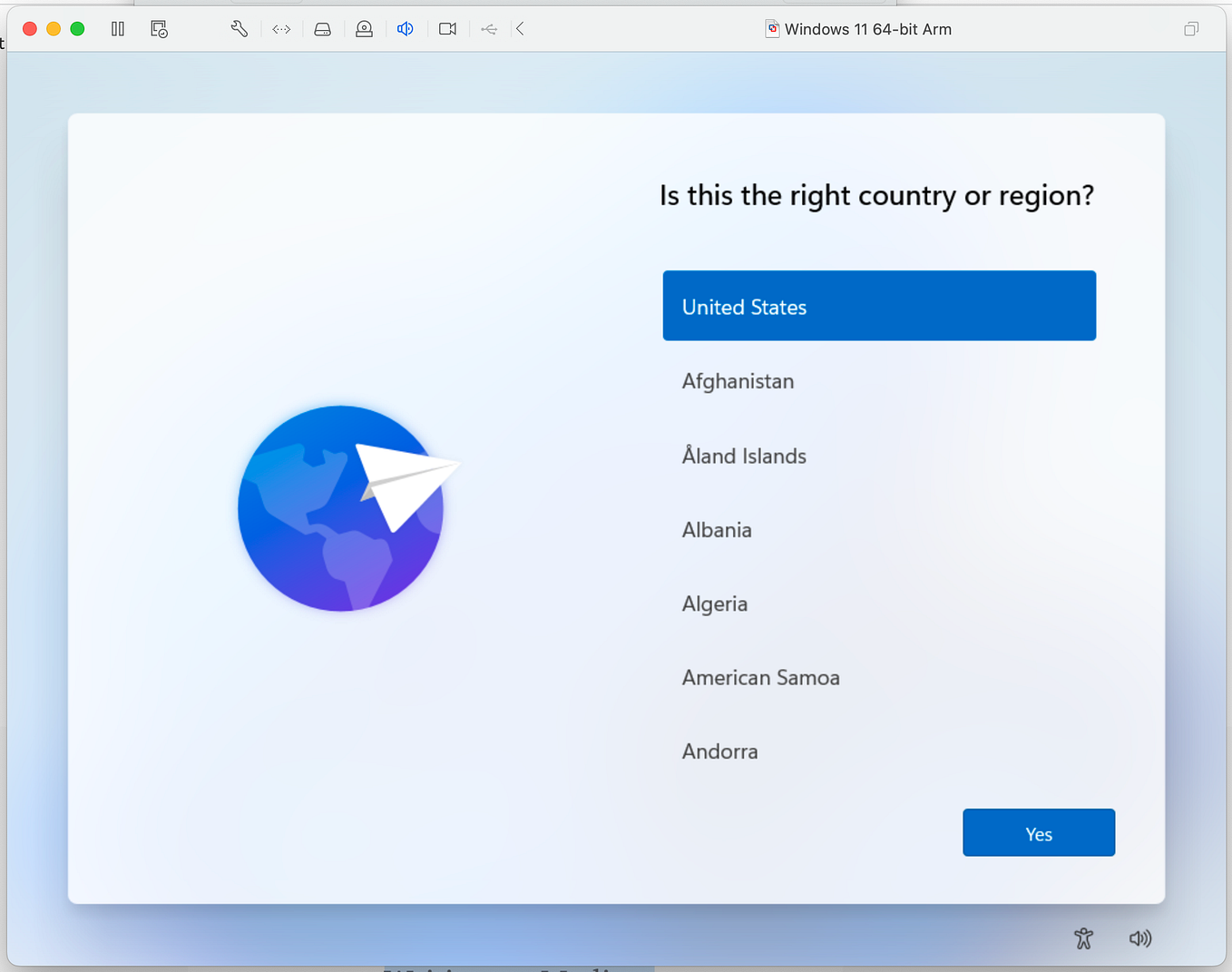The height and width of the screenshot is (972, 1232).
Task: Click the capture input icon
Action: tap(364, 28)
